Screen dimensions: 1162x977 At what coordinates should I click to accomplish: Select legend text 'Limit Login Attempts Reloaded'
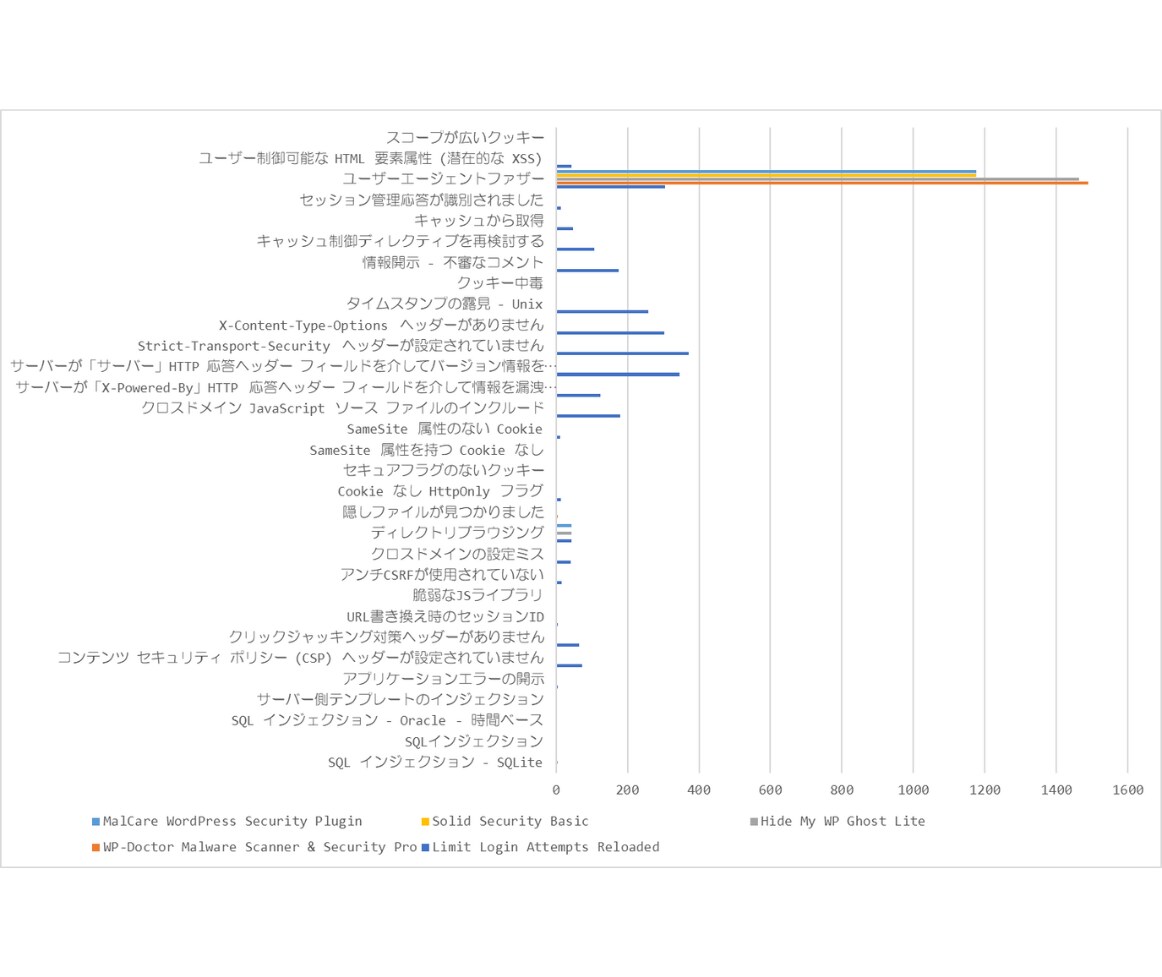[545, 847]
